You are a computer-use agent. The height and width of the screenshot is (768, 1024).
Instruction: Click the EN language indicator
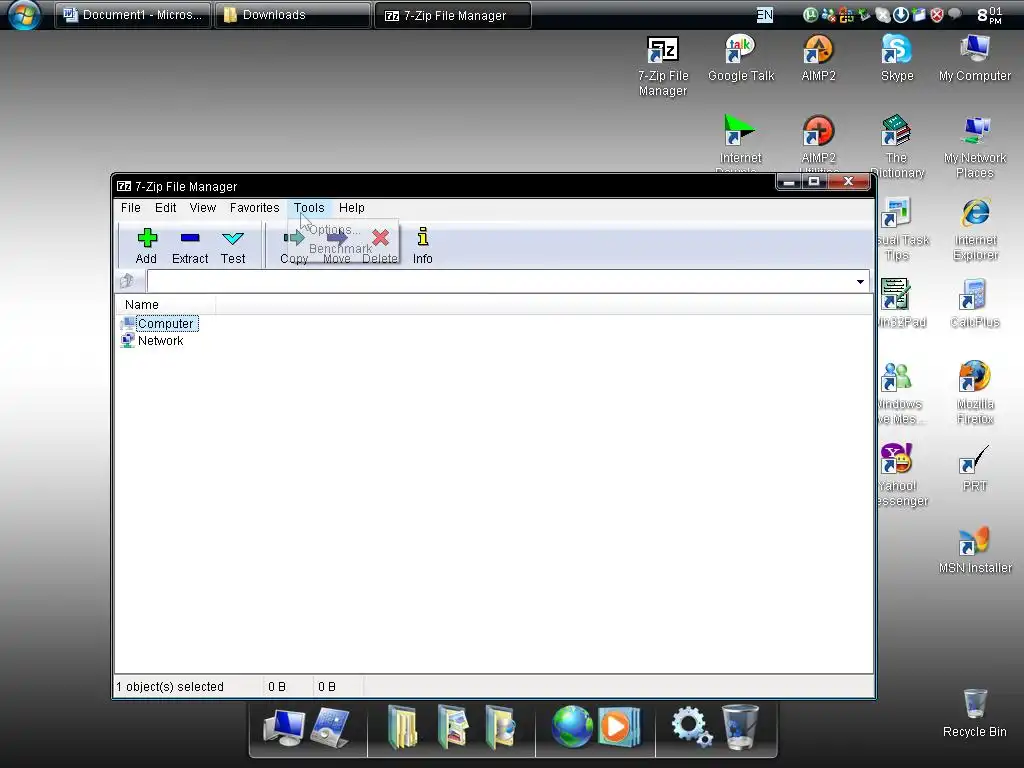click(x=764, y=15)
